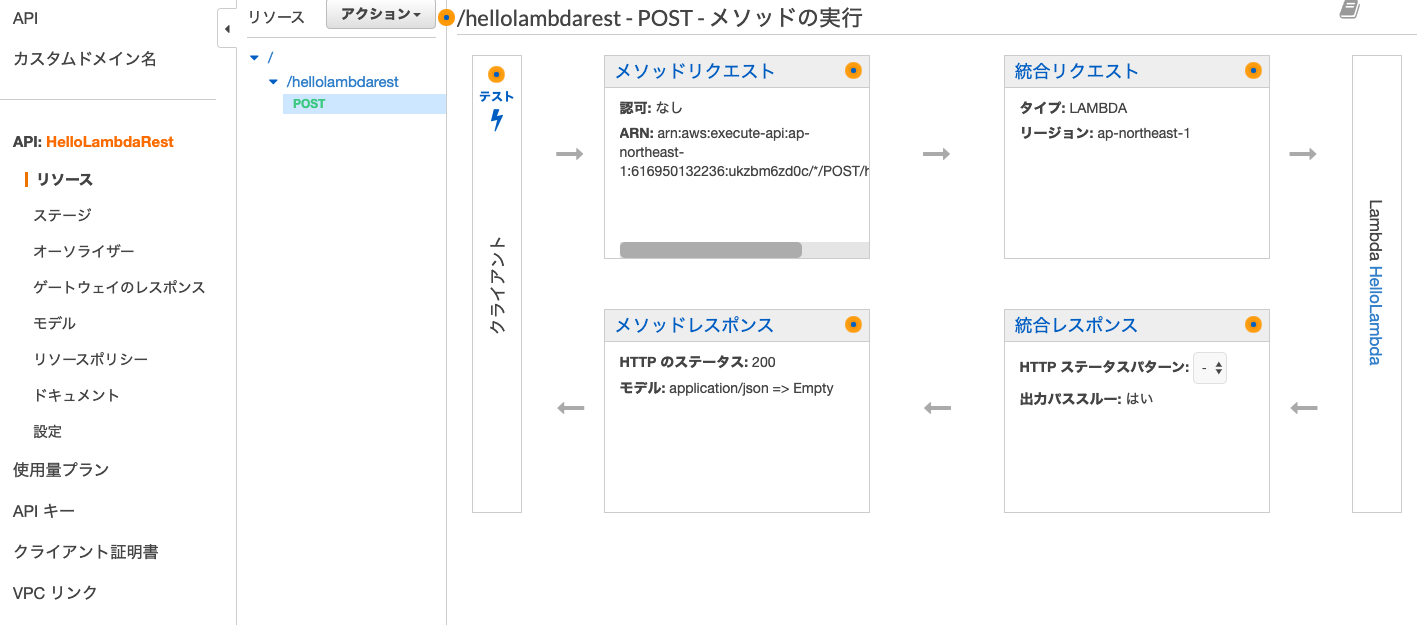The image size is (1418, 625).
Task: Click the orange status dot on 統合リクエスト header
Action: (1254, 70)
